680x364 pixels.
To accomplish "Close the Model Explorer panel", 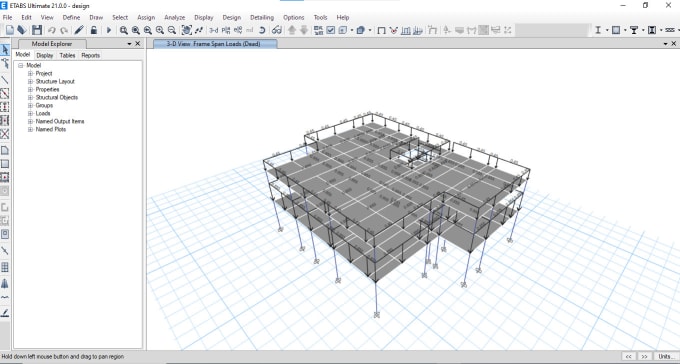I will [x=137, y=44].
